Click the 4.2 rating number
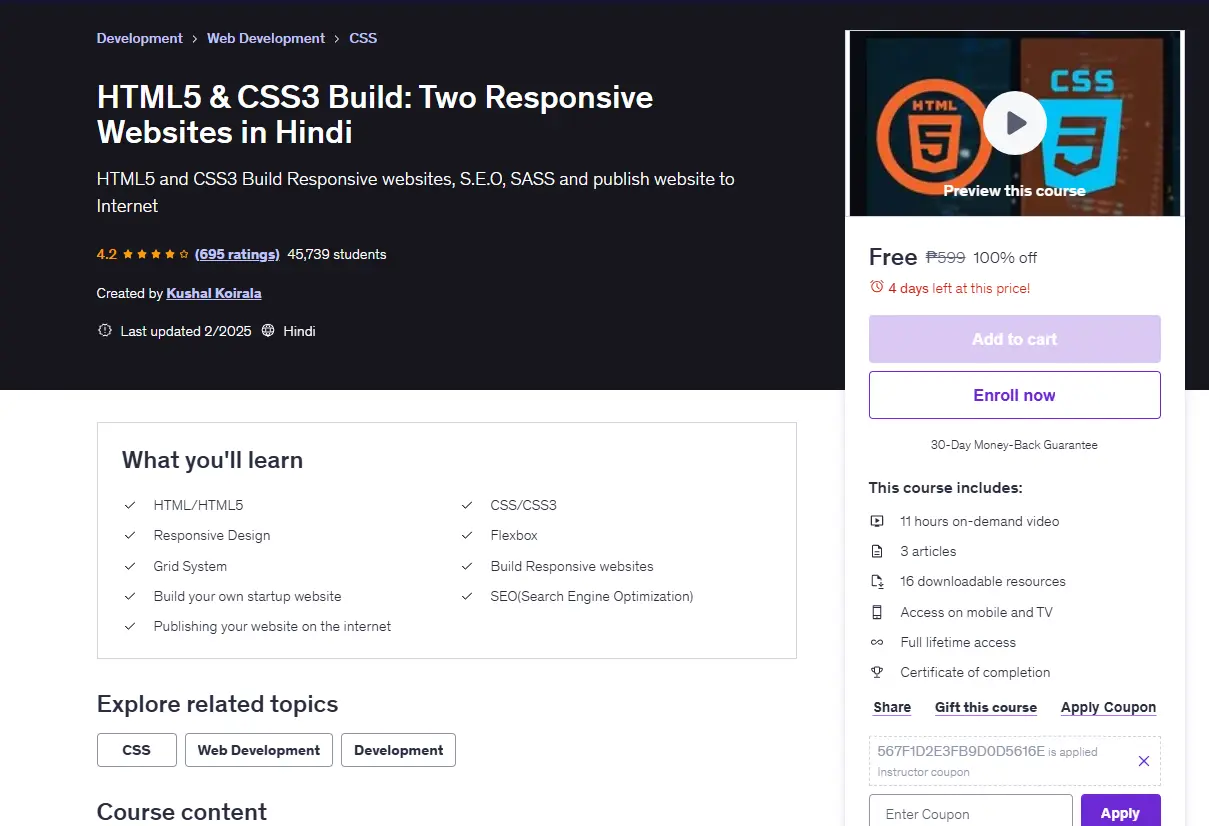The height and width of the screenshot is (826, 1209). (107, 254)
